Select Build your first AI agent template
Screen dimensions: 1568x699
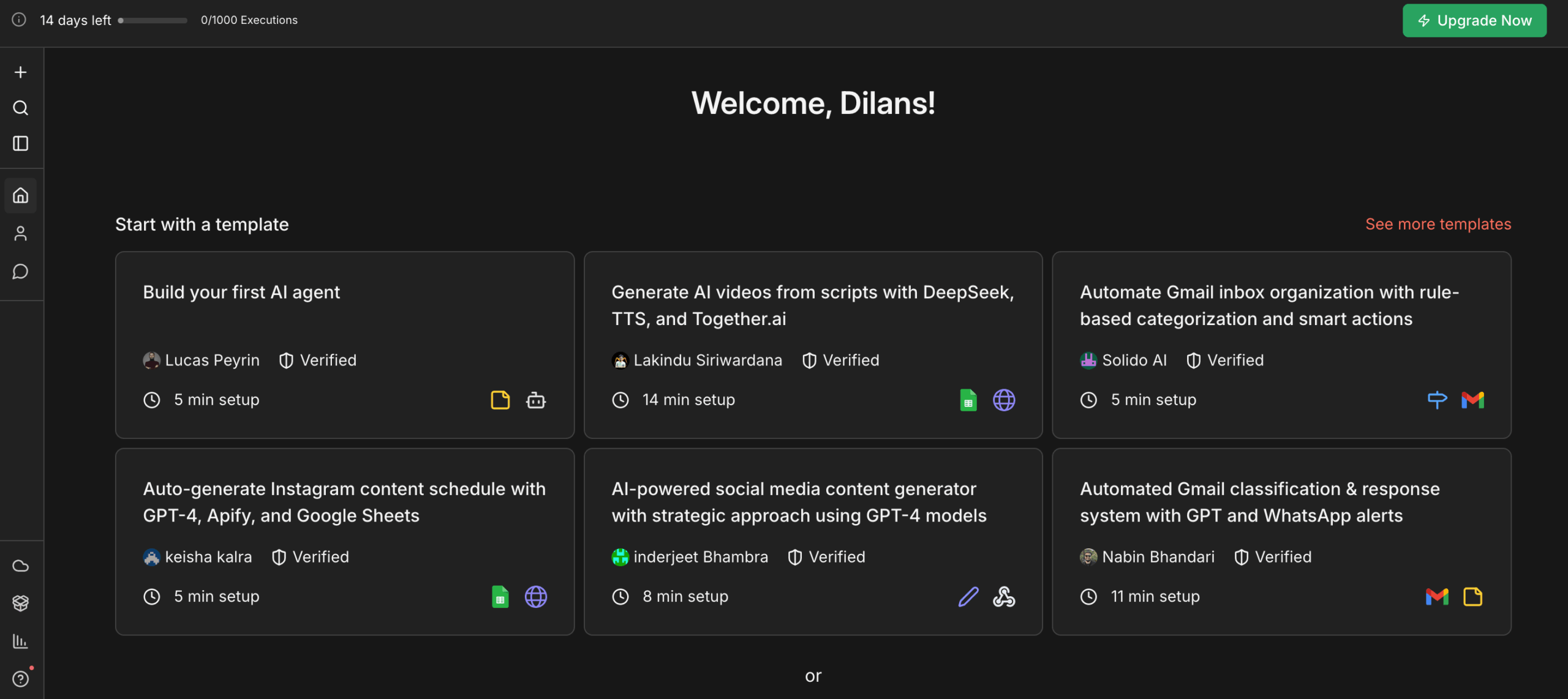pyautogui.click(x=345, y=345)
